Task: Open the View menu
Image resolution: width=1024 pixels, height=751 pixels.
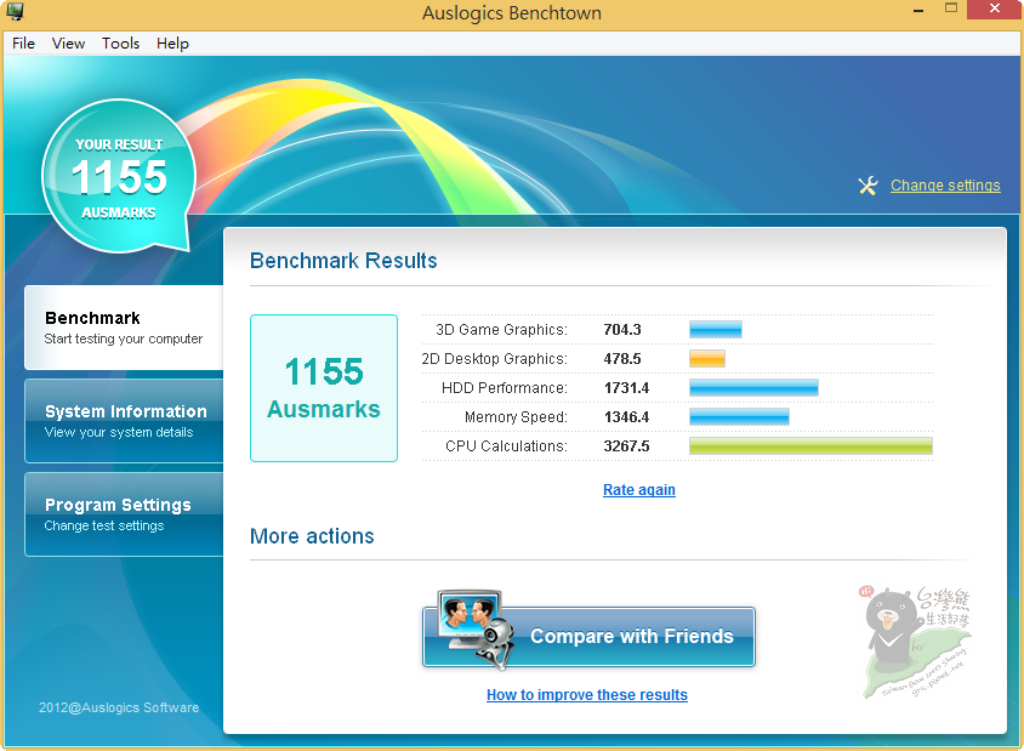Action: [x=68, y=43]
